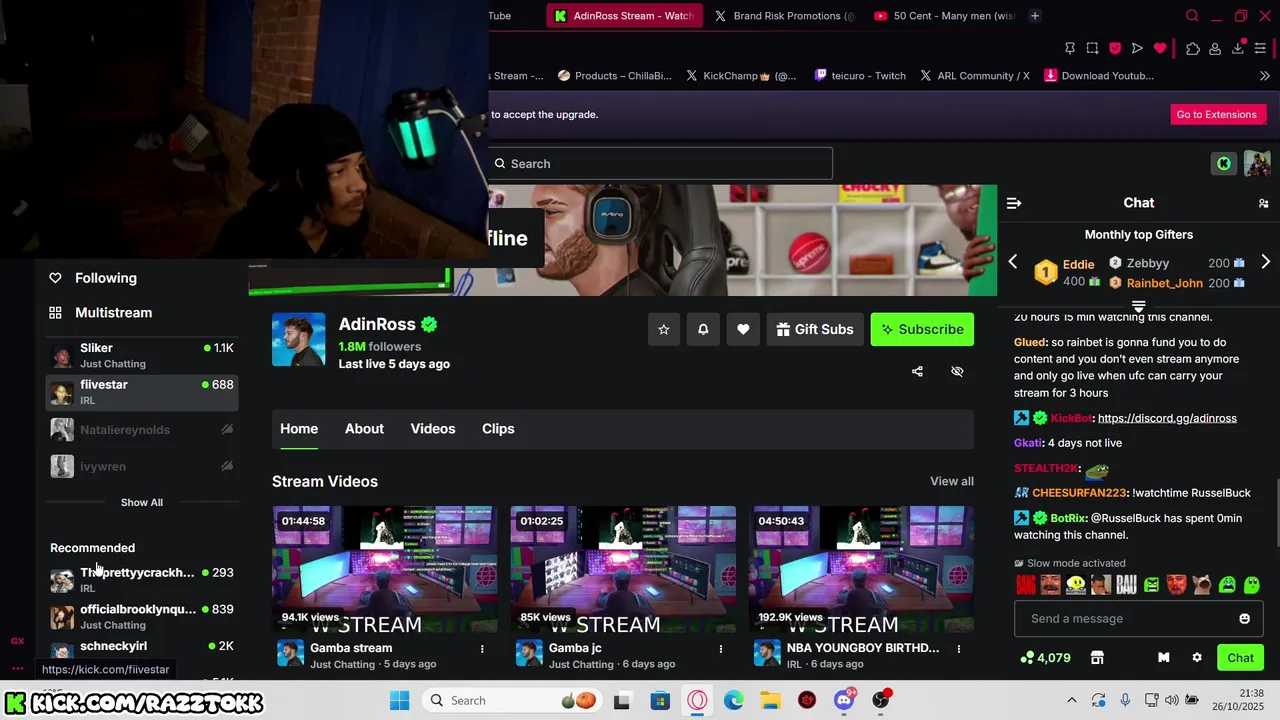Open the chat users icon beside Chat title

click(x=1263, y=203)
